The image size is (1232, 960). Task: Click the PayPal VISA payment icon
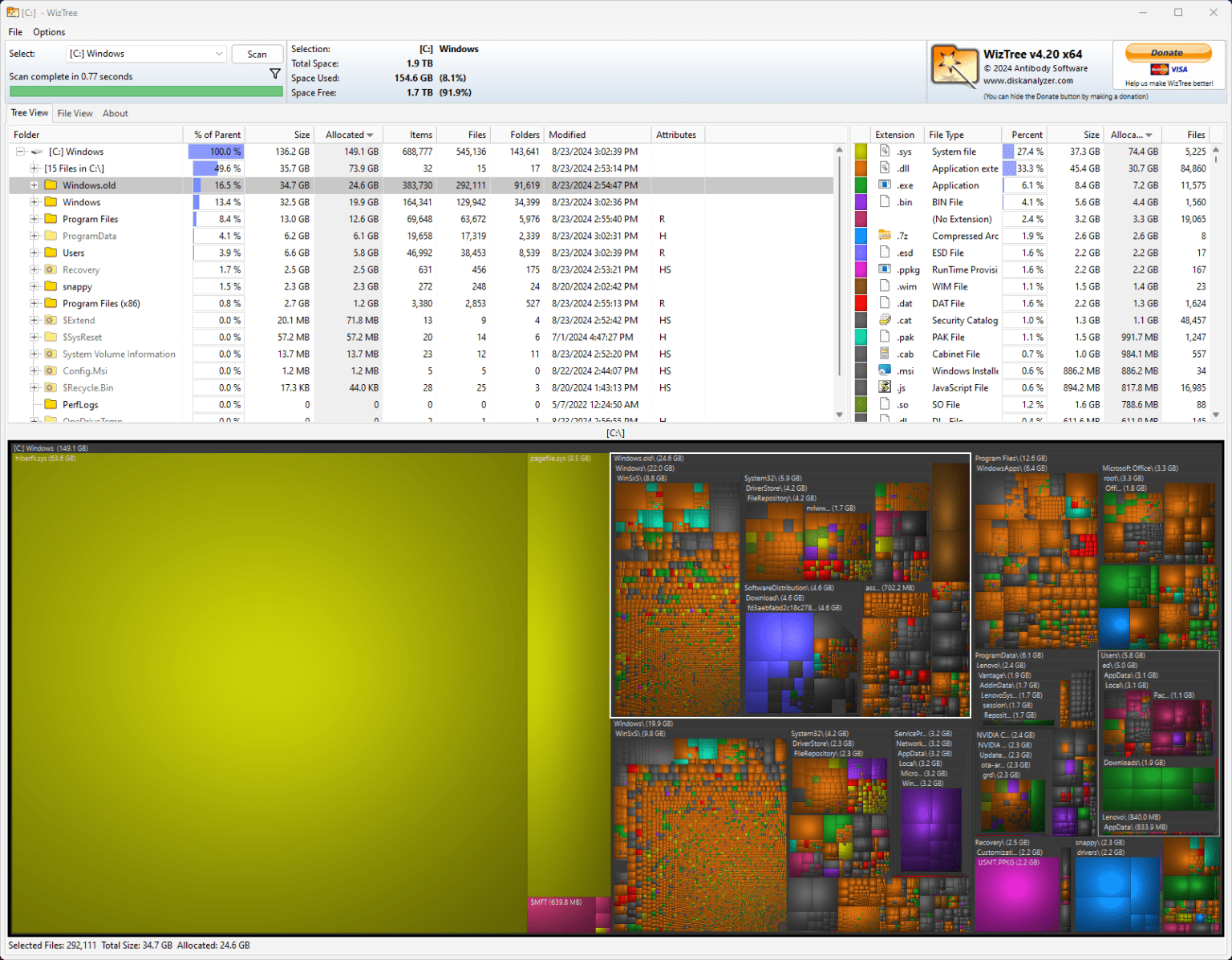tap(1168, 69)
